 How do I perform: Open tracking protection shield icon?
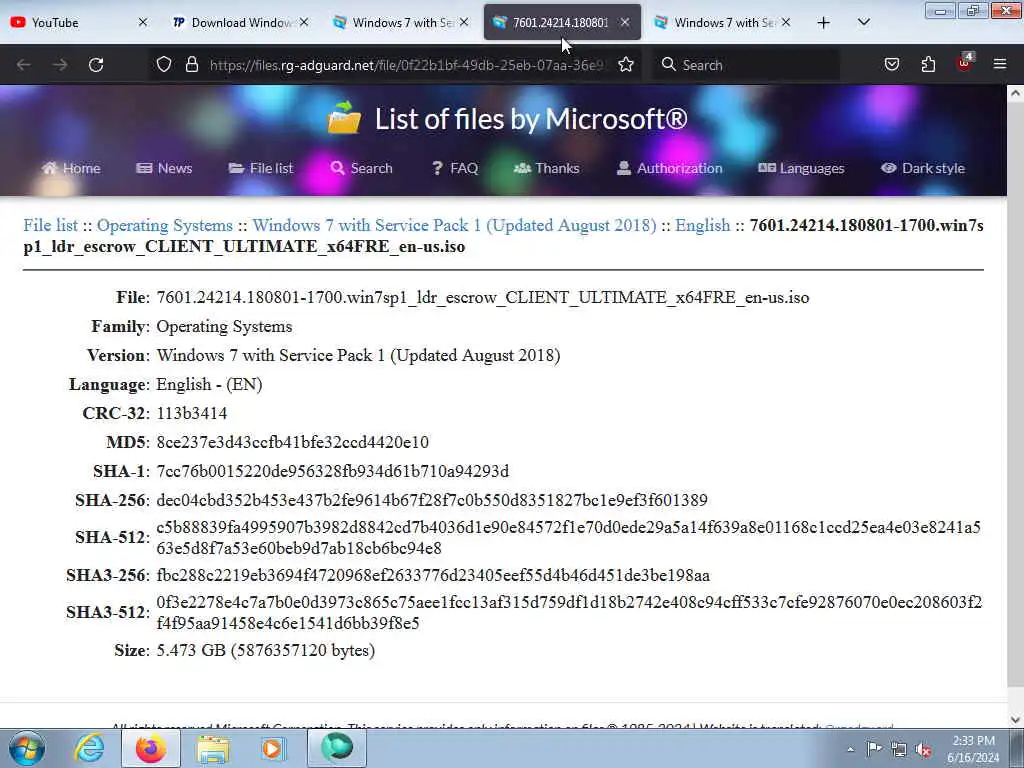164,65
